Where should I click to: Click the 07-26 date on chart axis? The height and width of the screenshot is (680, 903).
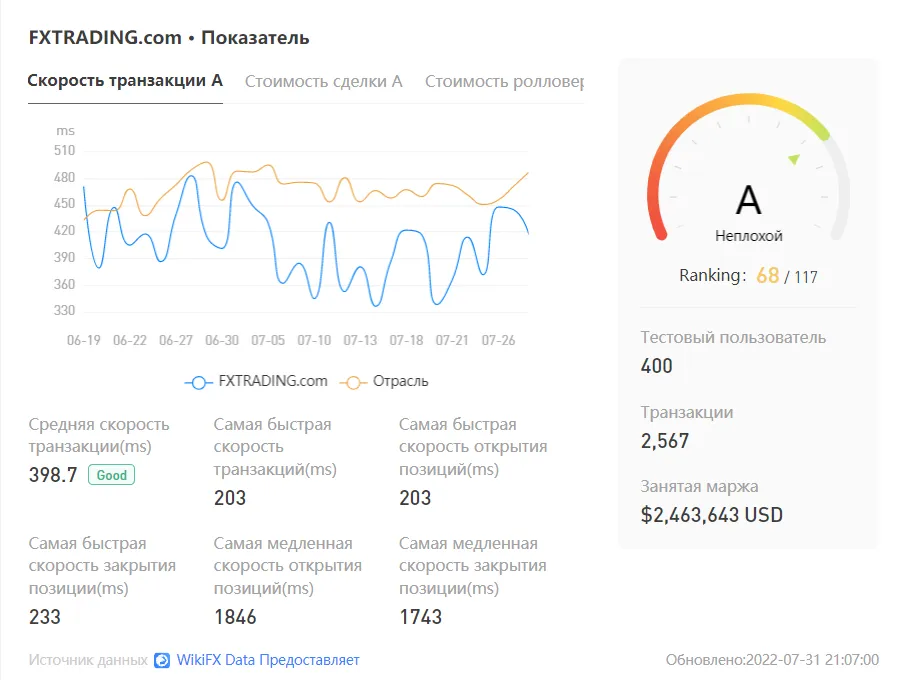(x=498, y=340)
